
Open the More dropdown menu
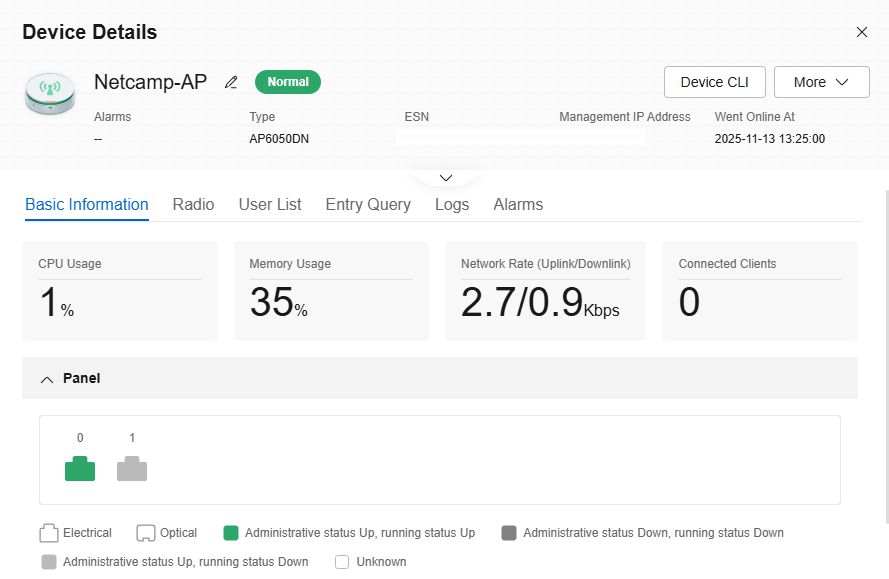[x=820, y=82]
